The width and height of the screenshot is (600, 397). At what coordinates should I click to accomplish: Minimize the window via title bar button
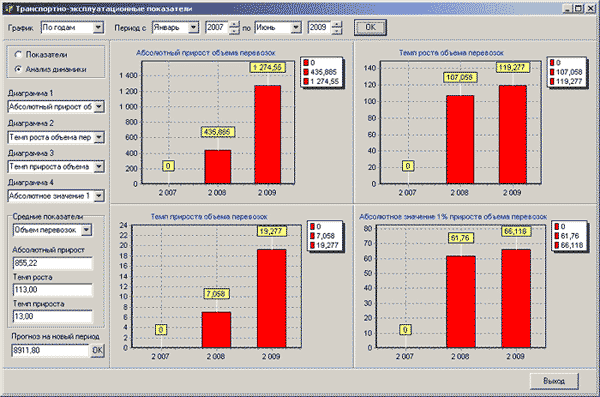click(568, 8)
